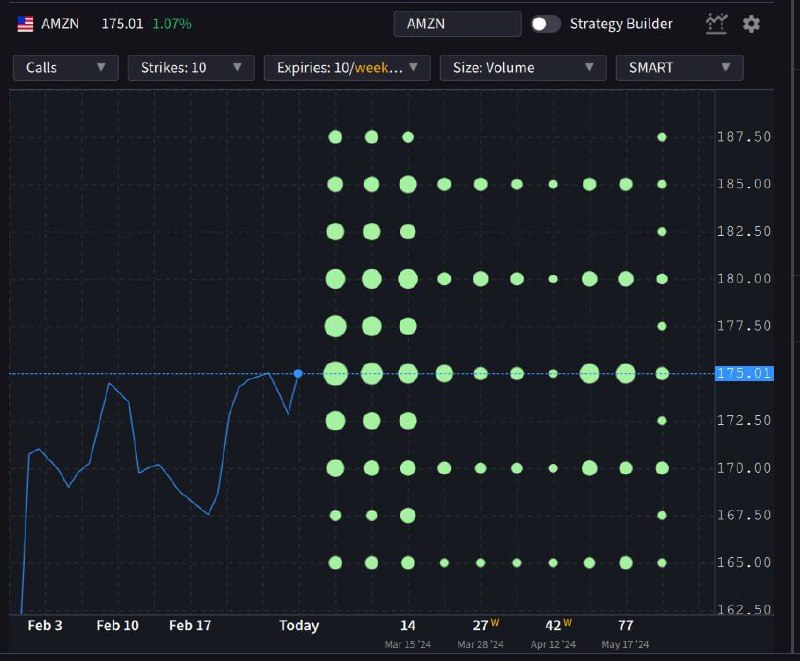Select the 27-day expiry bubble at 180.00 strike
The width and height of the screenshot is (800, 661).
click(481, 279)
